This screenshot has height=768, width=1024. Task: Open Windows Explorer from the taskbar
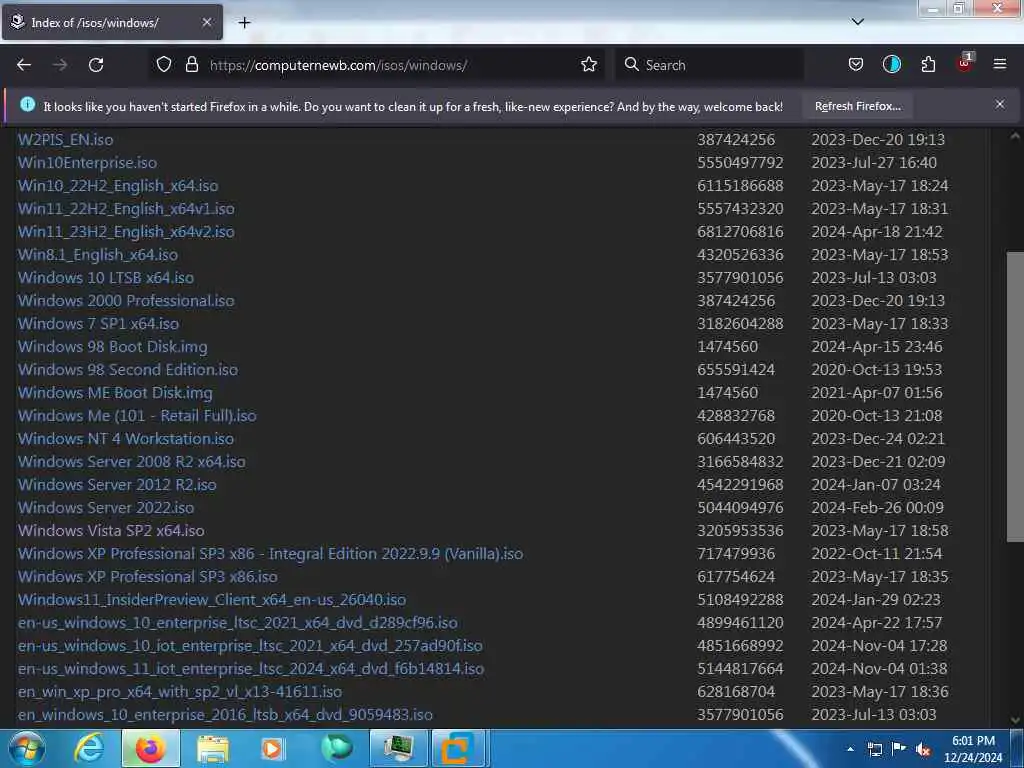tap(213, 748)
